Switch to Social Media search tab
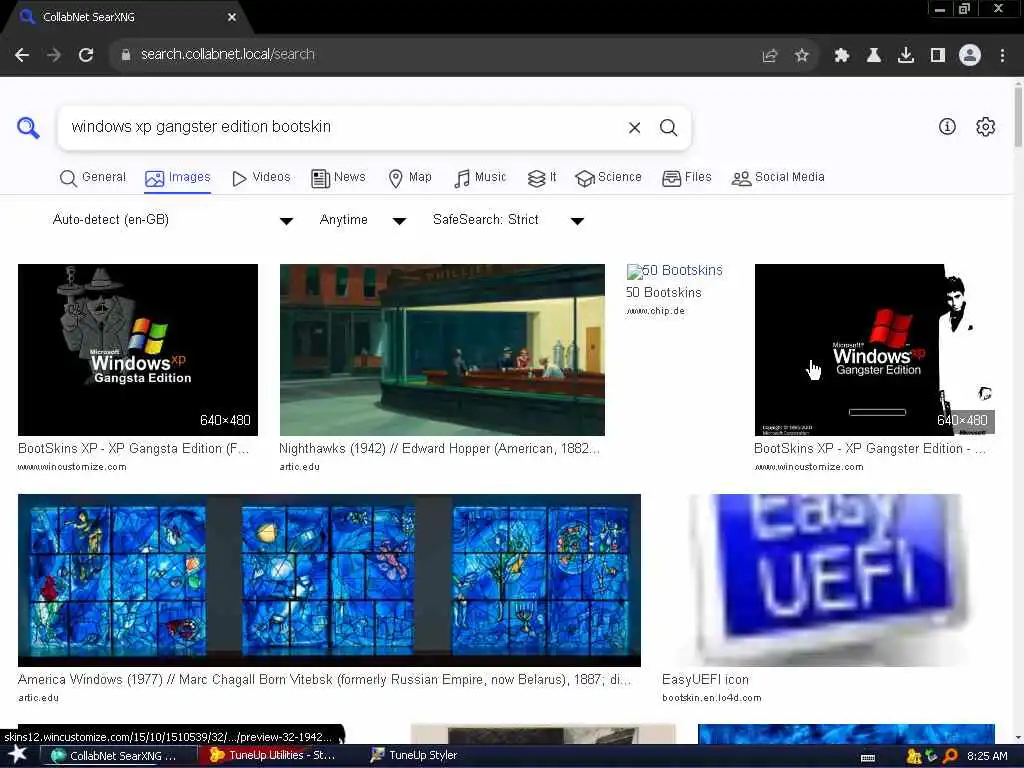 pyautogui.click(x=778, y=178)
